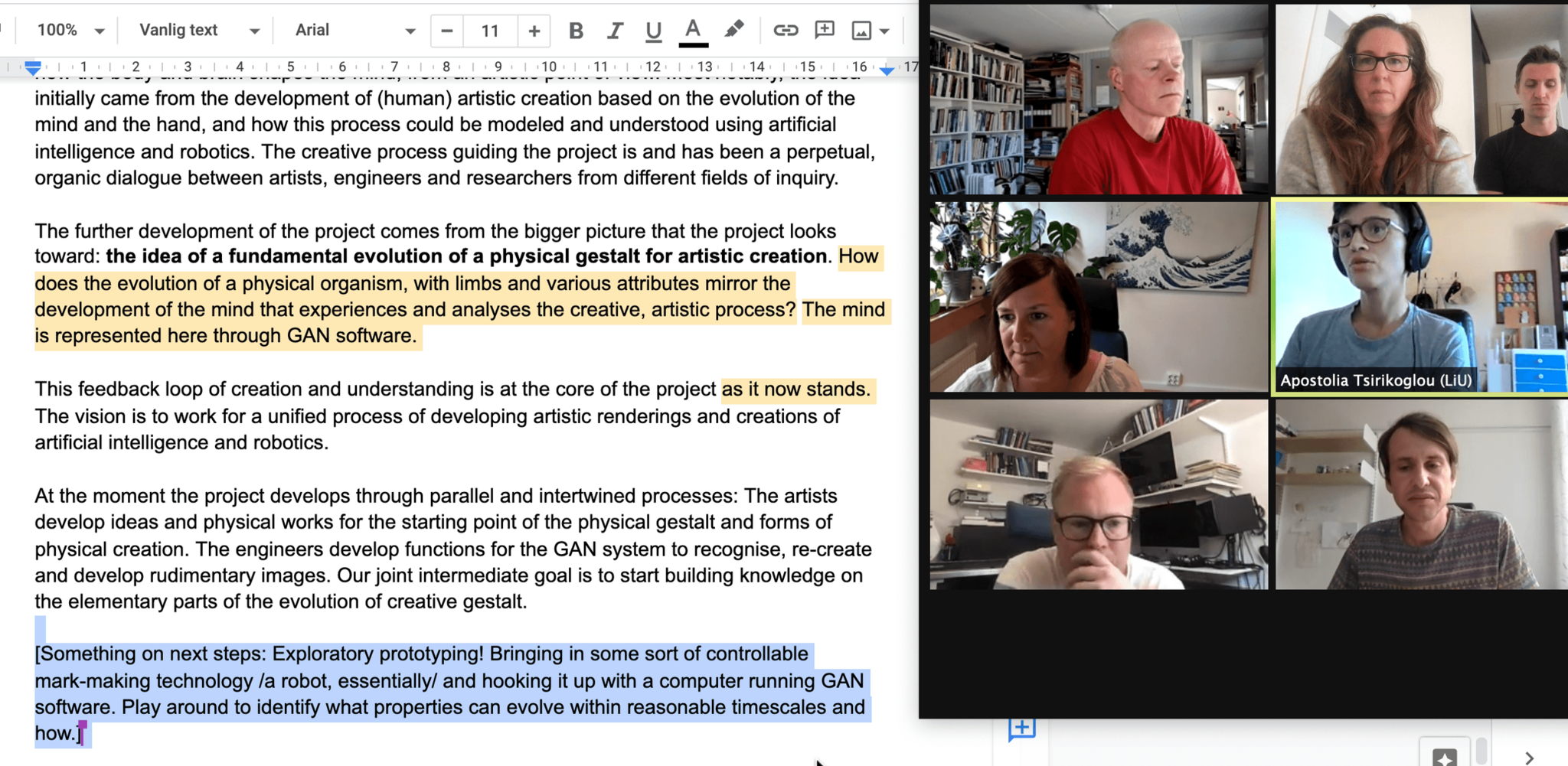
Task: Toggle bold formatting
Action: [576, 31]
